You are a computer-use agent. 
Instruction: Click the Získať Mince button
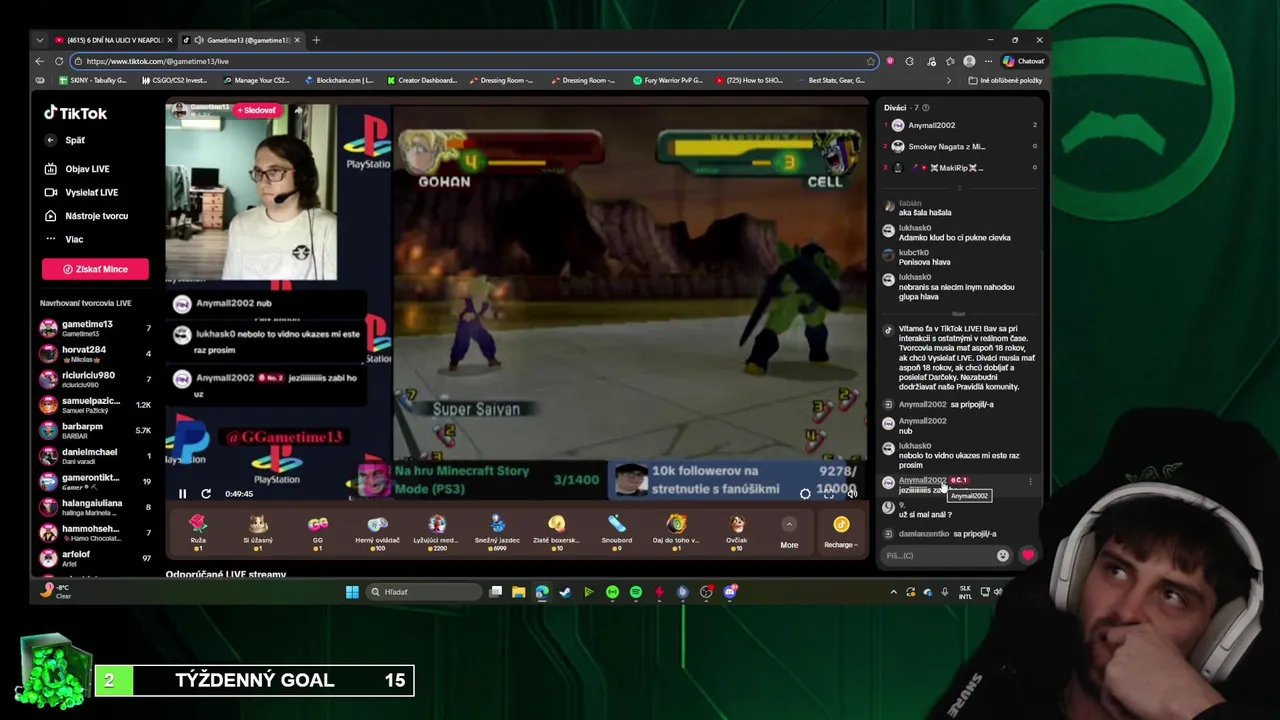pos(95,269)
